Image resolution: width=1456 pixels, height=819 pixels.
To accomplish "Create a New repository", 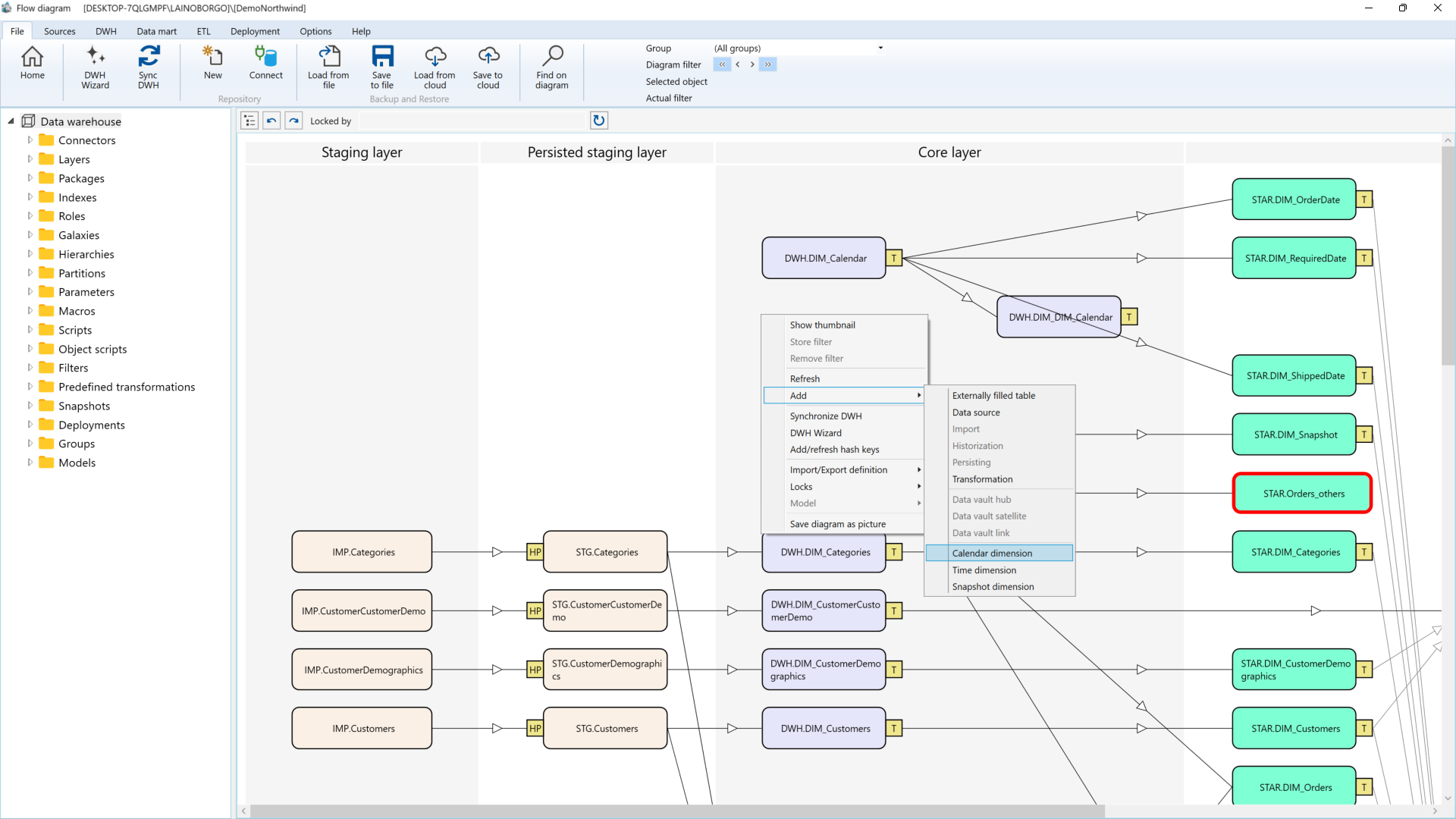I will pos(212,64).
